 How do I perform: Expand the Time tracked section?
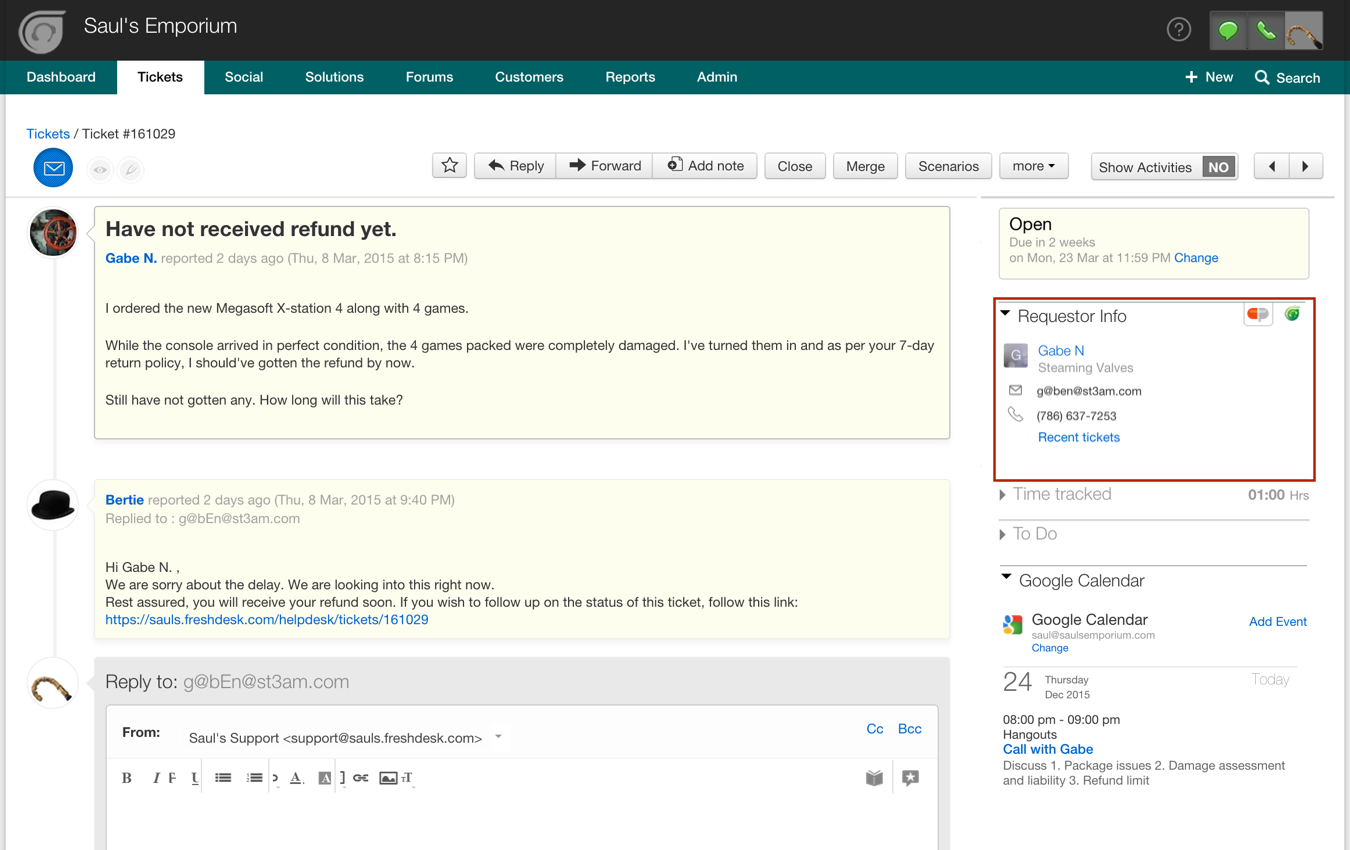pyautogui.click(x=1002, y=494)
